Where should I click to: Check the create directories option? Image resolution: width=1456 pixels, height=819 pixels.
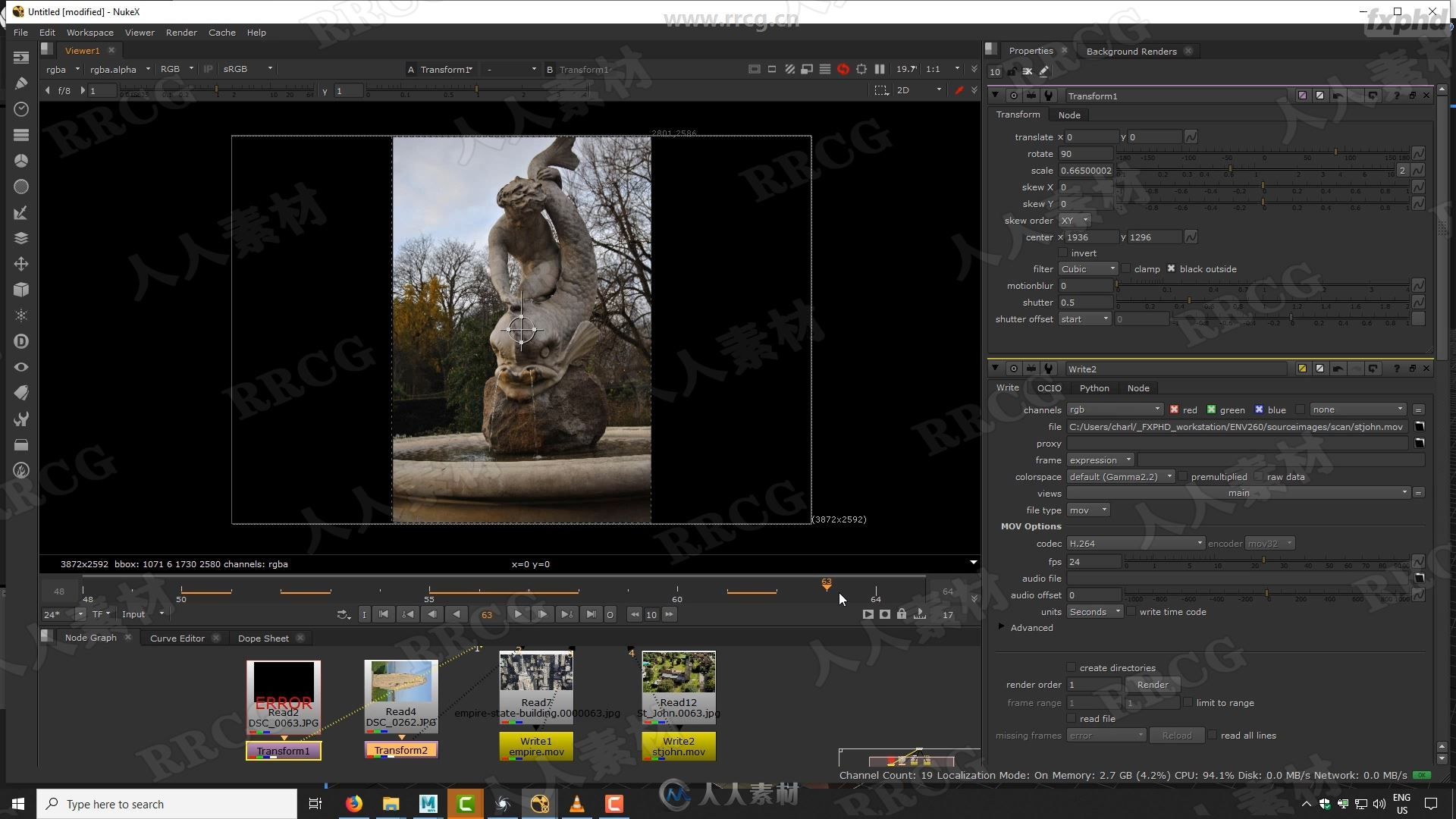point(1072,668)
